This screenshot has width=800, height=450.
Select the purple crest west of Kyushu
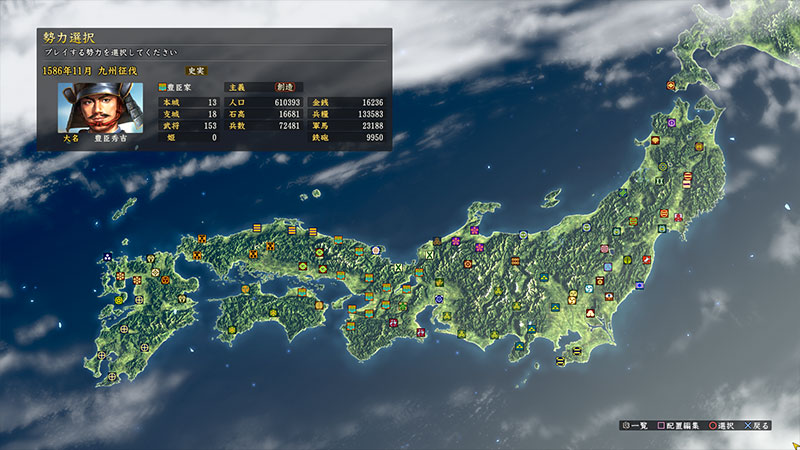click(107, 256)
